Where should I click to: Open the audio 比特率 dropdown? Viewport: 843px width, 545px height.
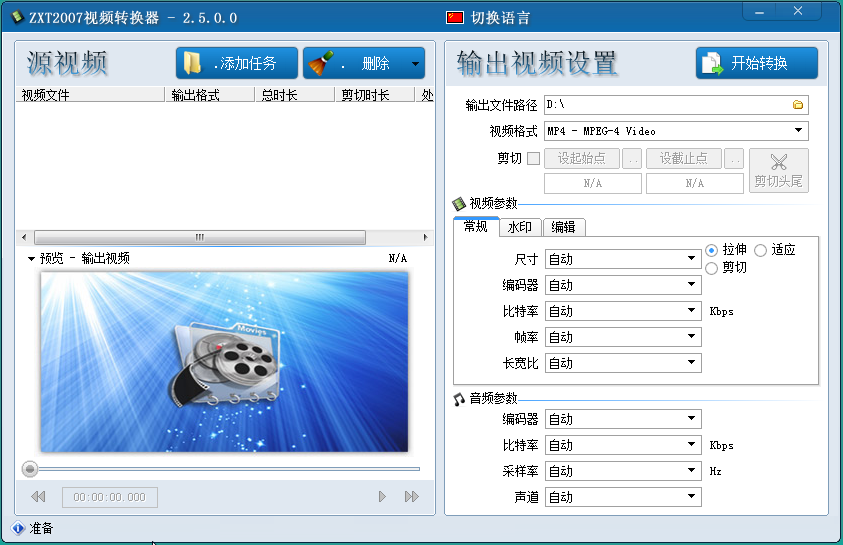click(x=623, y=445)
